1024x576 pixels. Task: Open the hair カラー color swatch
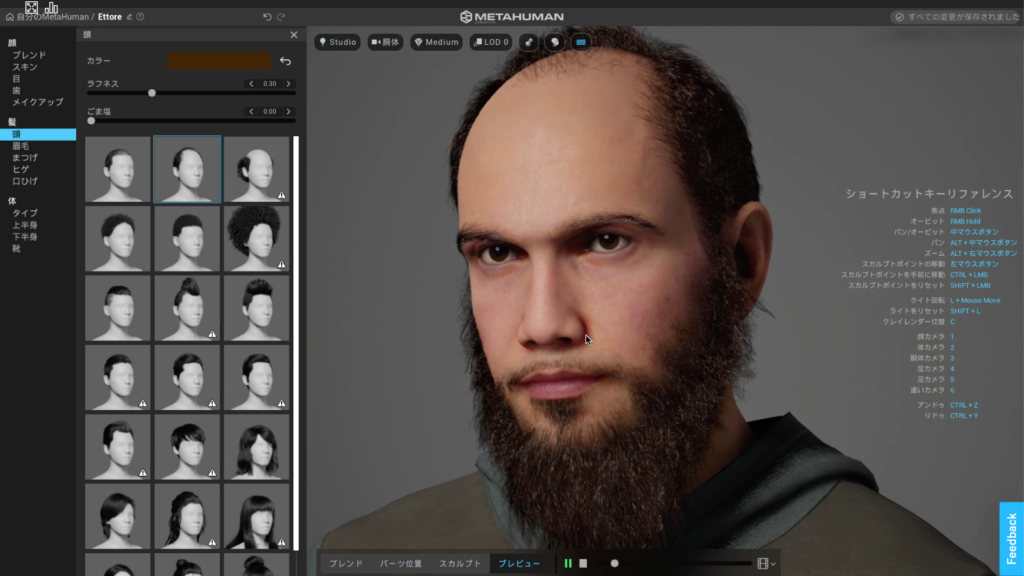click(x=219, y=61)
